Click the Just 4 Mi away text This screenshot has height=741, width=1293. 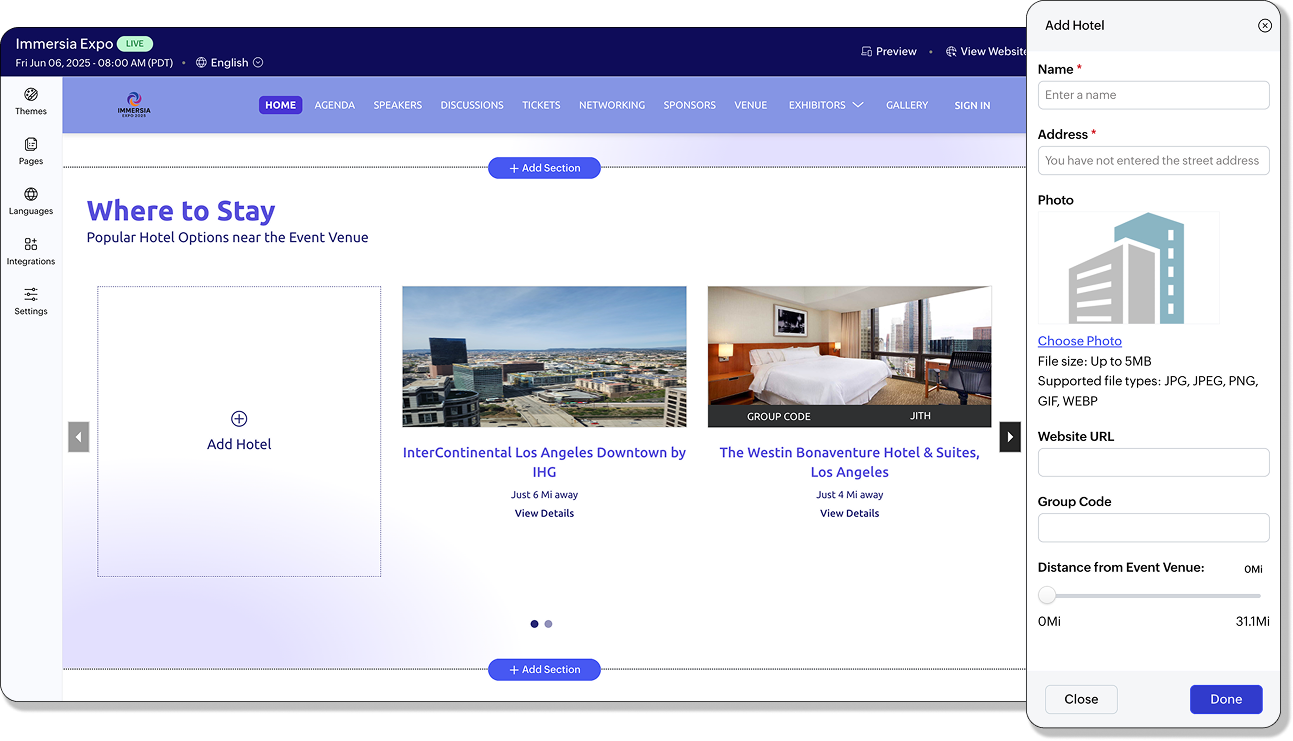click(x=850, y=495)
